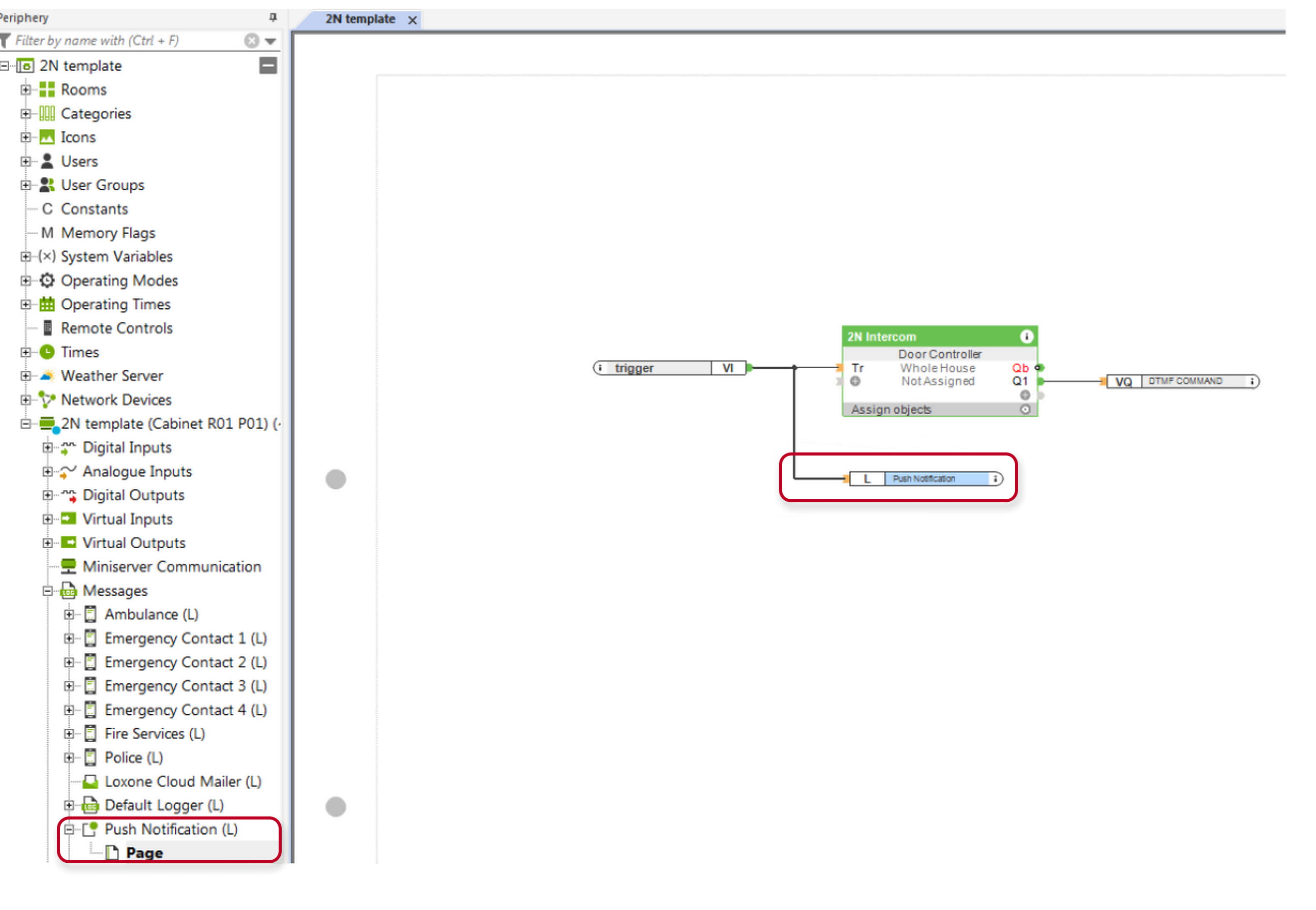Collapse the tree with the minus button
Image resolution: width=1316 pixels, height=910 pixels.
point(268,66)
